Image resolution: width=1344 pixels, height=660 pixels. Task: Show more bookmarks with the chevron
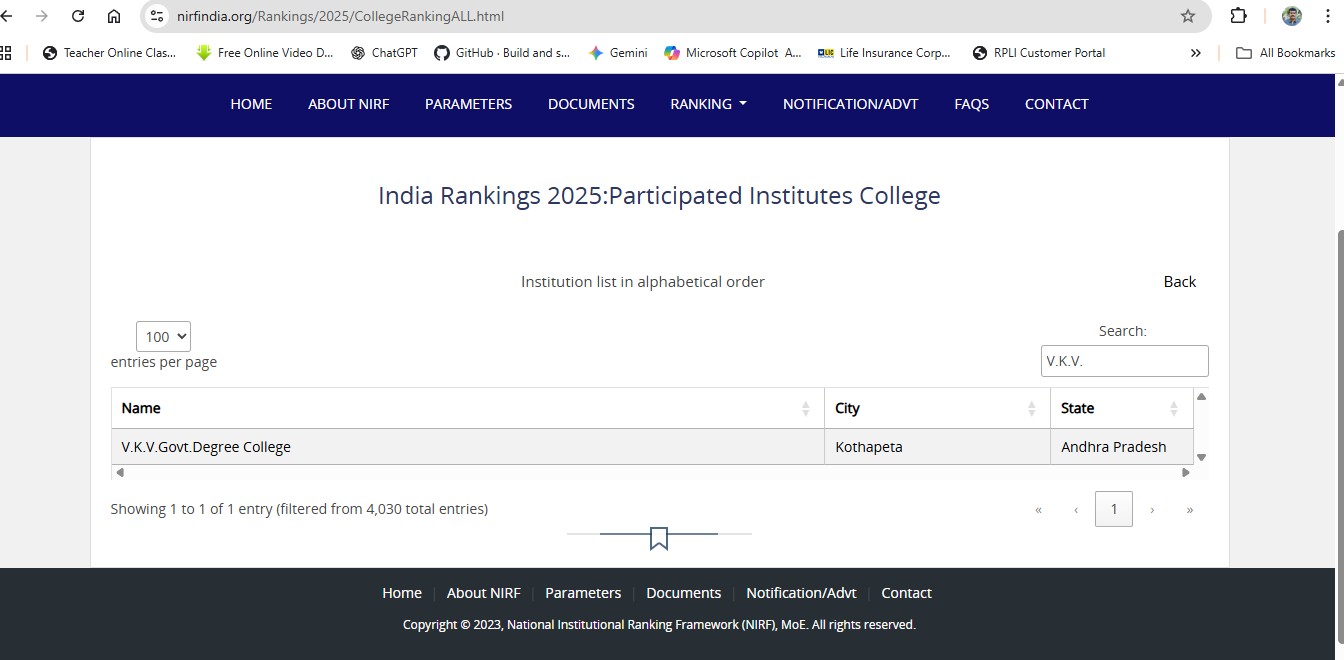1195,53
